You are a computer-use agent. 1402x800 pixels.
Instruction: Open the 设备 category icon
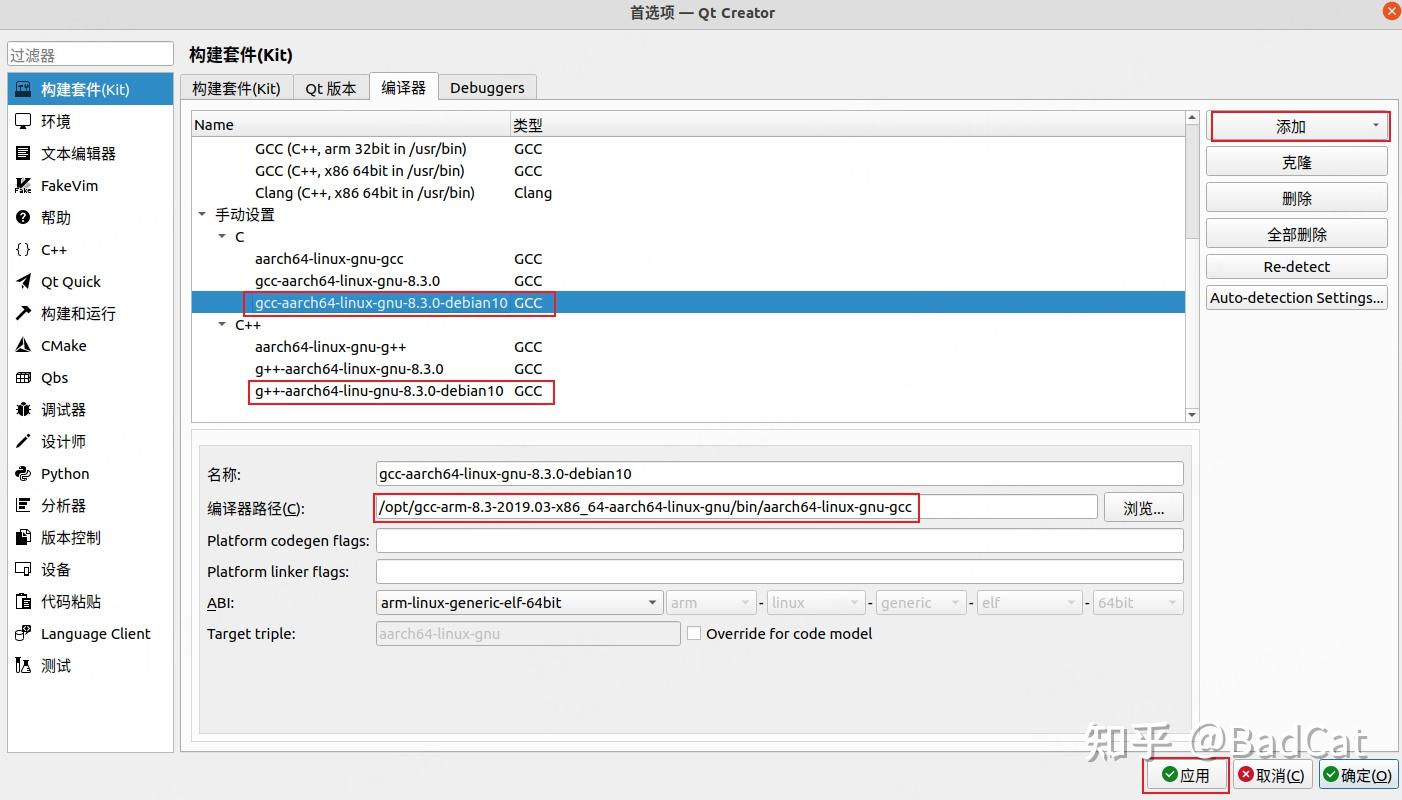(23, 569)
